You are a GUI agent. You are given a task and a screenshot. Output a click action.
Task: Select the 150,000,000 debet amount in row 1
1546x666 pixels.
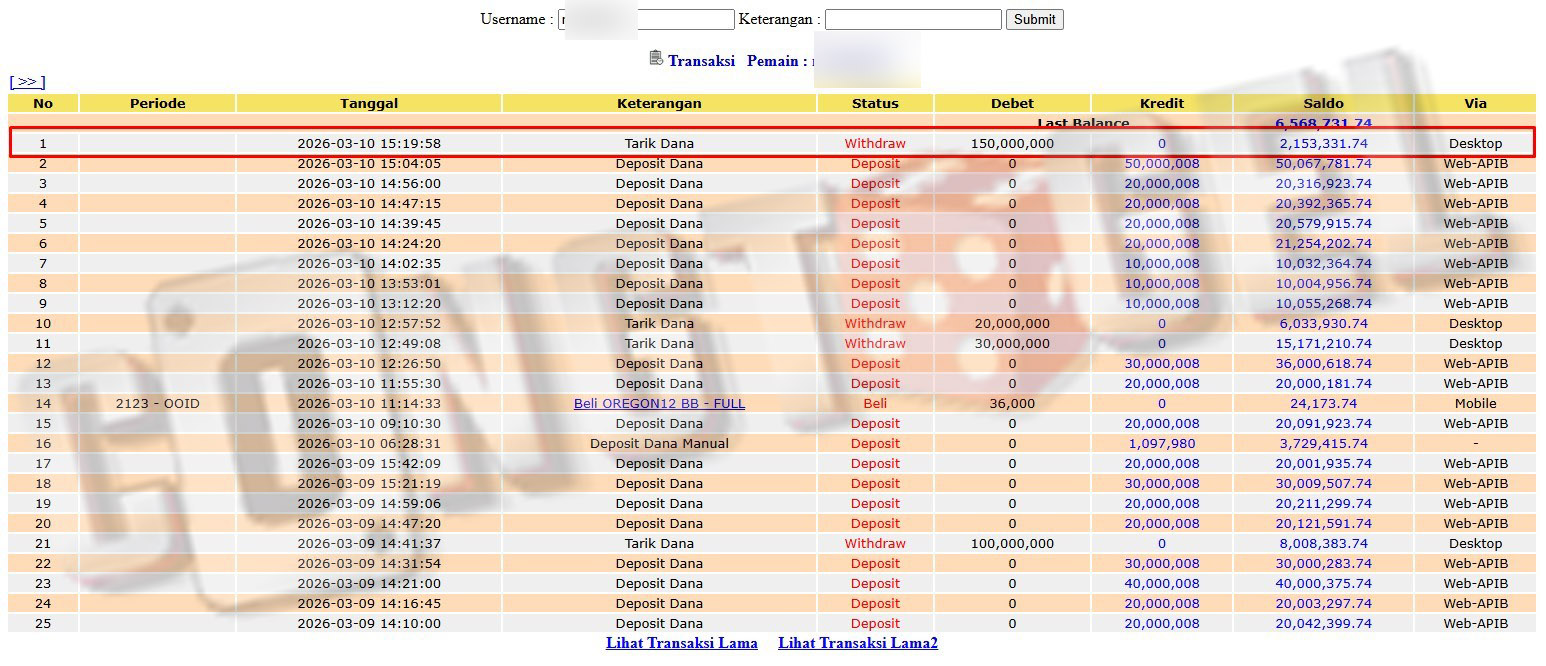[1012, 143]
